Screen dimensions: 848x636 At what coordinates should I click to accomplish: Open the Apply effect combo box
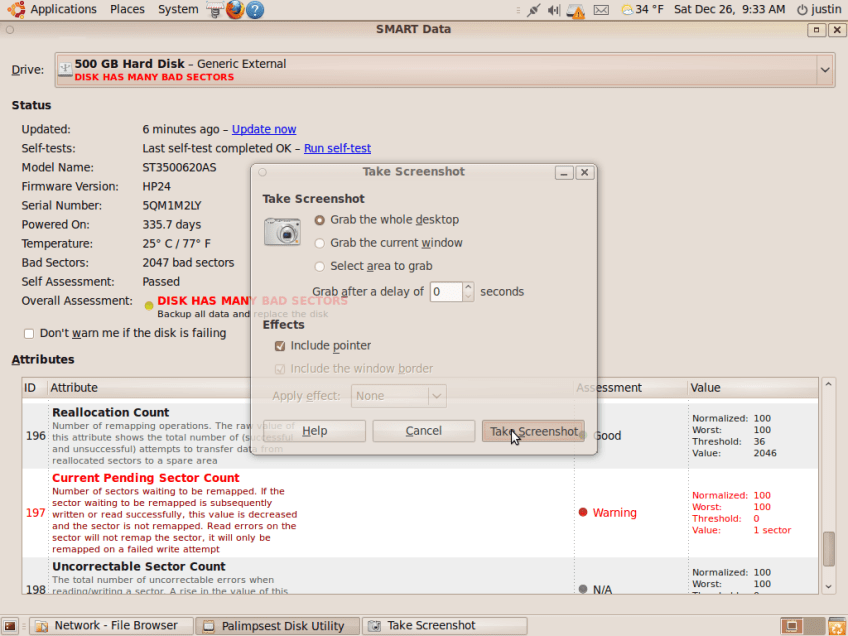click(x=397, y=396)
